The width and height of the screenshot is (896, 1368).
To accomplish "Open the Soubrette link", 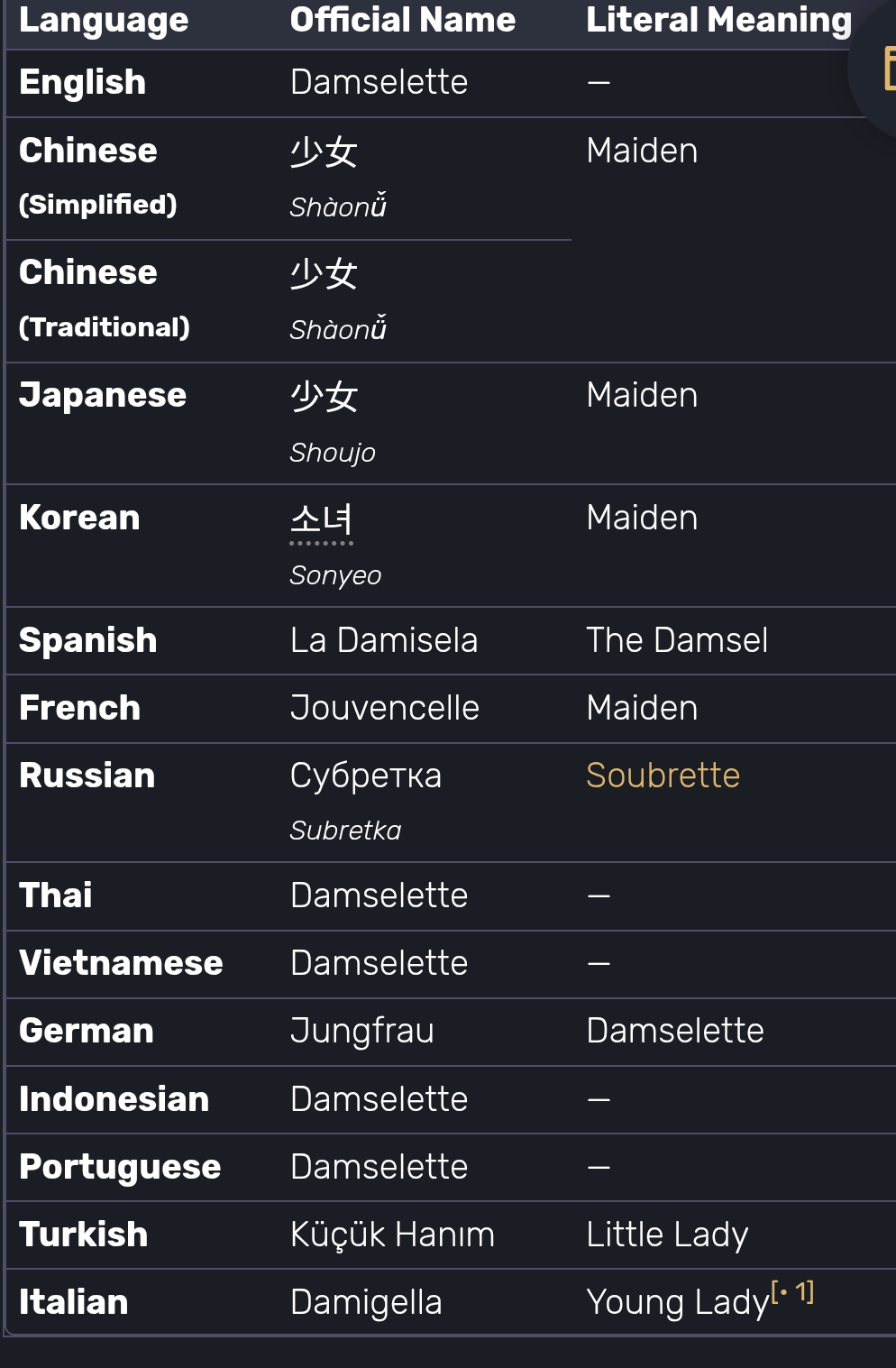I will point(663,776).
